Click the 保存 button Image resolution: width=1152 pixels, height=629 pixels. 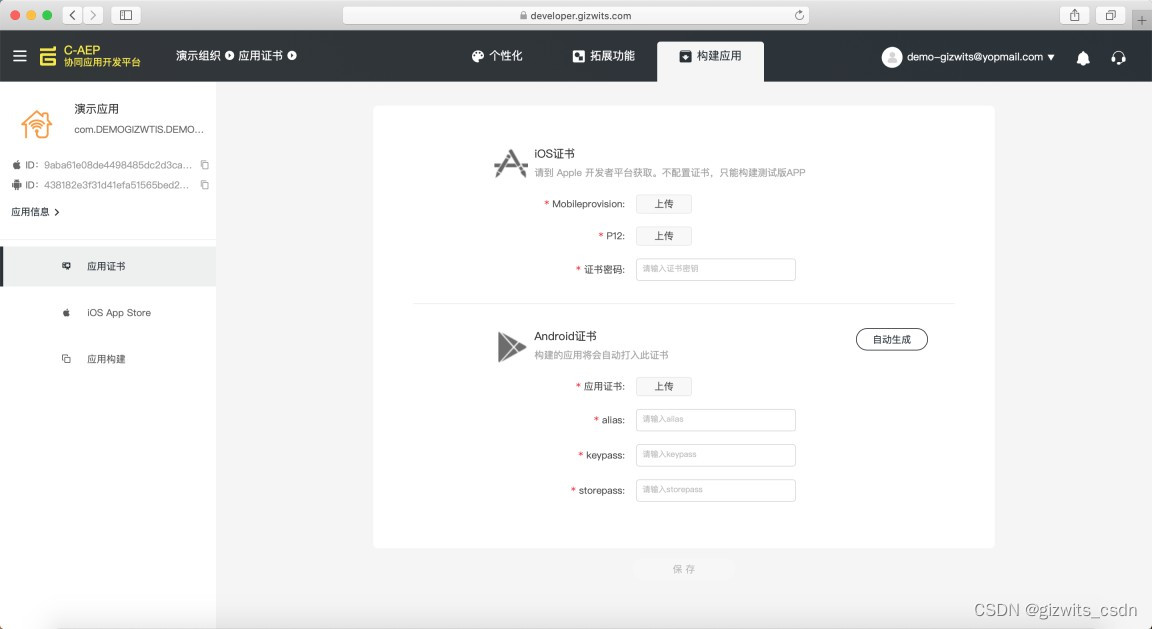(x=684, y=569)
